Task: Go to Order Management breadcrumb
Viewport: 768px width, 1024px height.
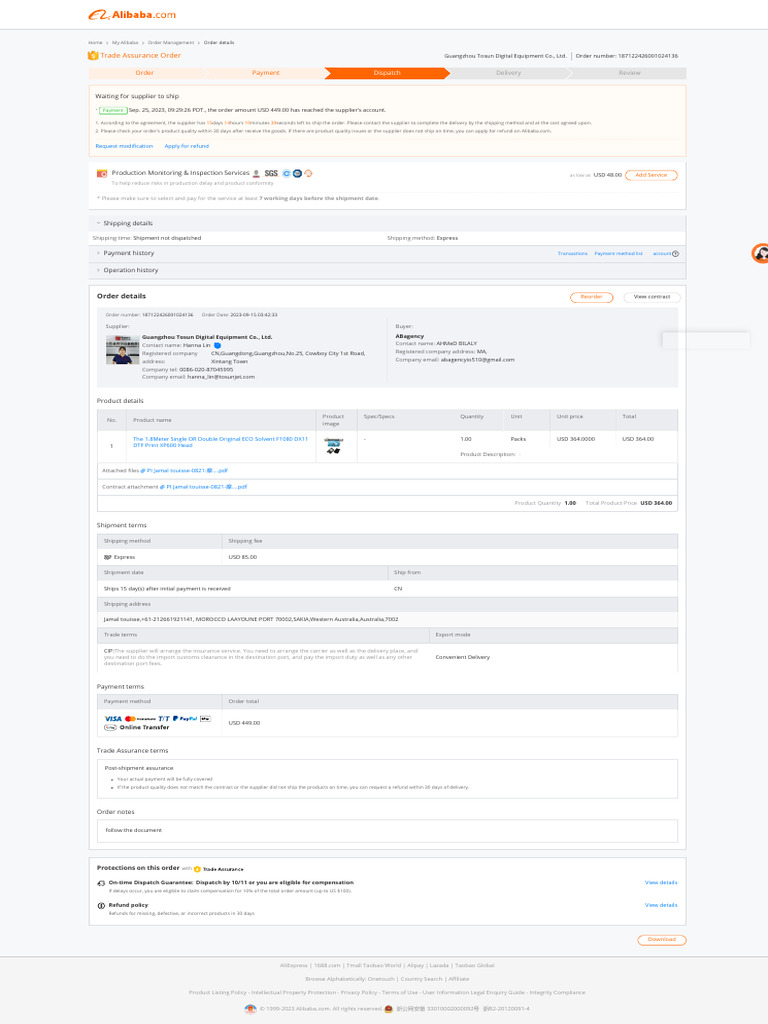Action: [x=171, y=43]
